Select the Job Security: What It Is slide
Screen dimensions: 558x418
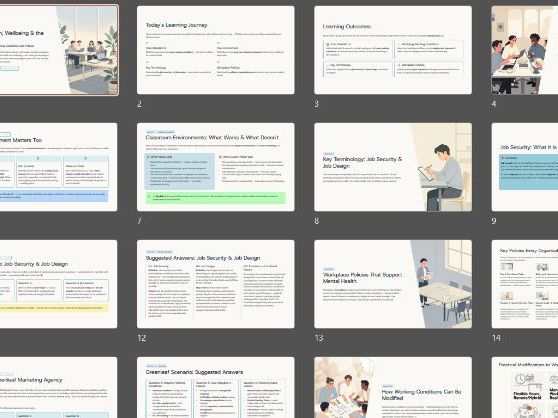[525, 167]
